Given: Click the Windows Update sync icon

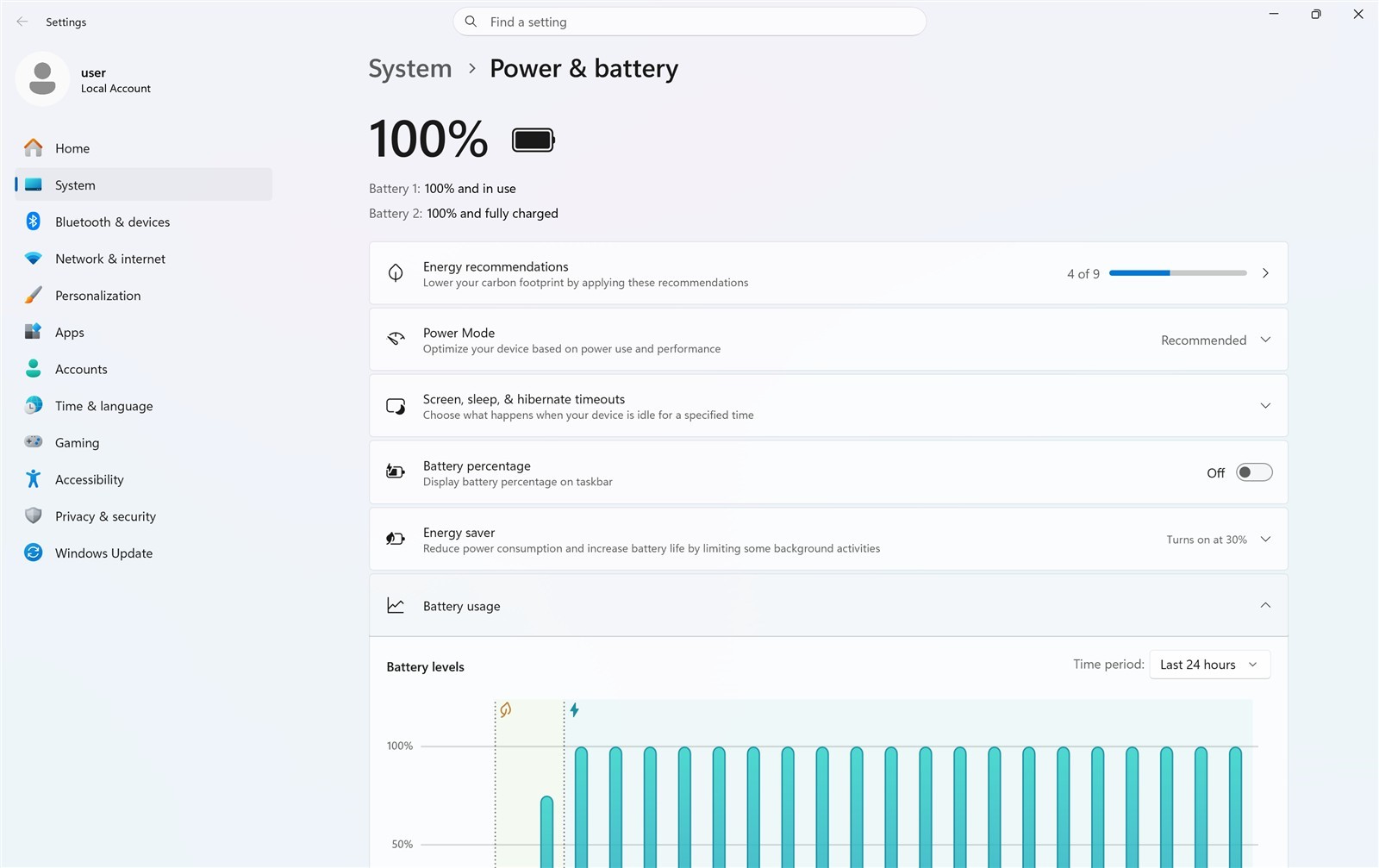Looking at the screenshot, I should tap(33, 553).
